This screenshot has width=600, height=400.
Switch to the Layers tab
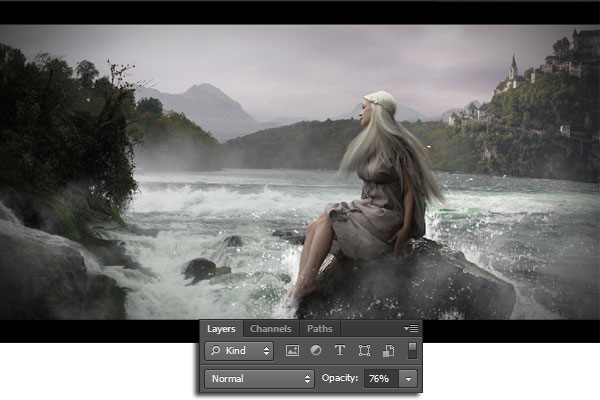[221, 329]
